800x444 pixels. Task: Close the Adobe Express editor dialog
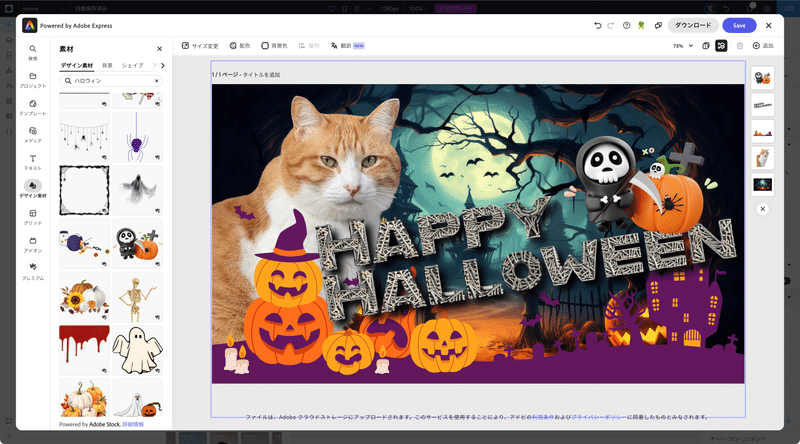coord(768,26)
